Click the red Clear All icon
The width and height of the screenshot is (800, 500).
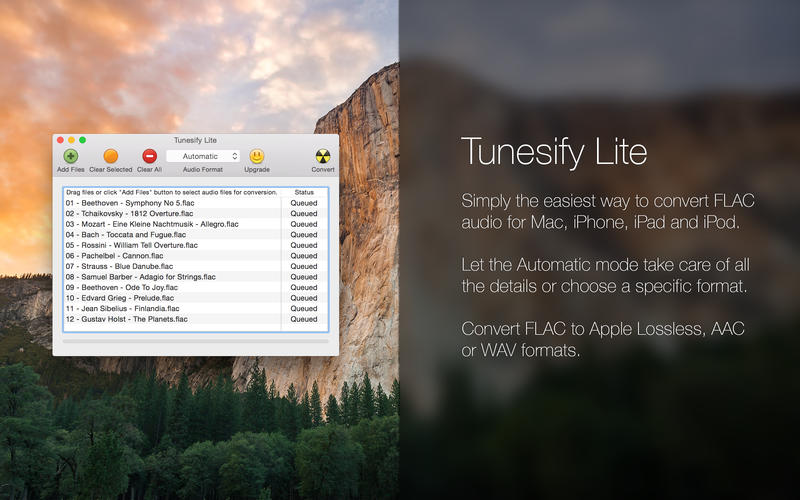point(149,156)
